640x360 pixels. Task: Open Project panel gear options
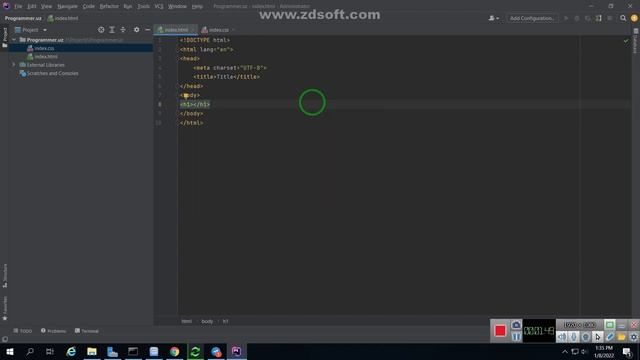click(x=136, y=30)
